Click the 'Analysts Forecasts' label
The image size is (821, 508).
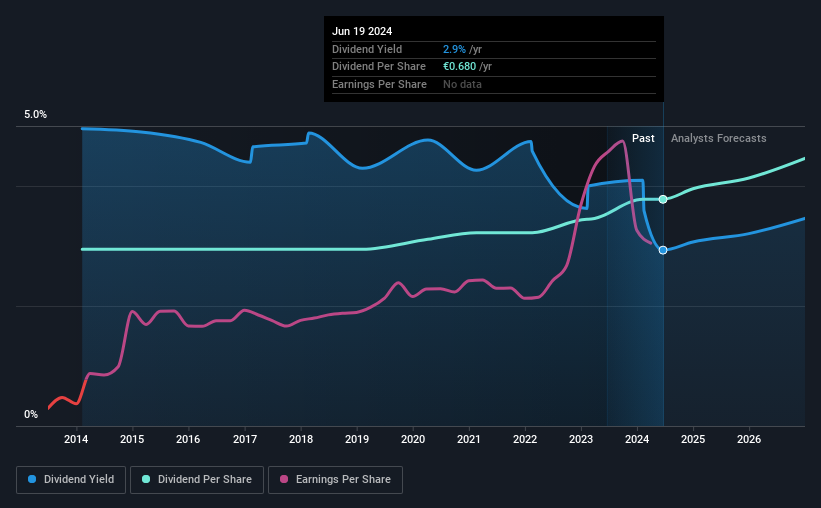coord(718,138)
